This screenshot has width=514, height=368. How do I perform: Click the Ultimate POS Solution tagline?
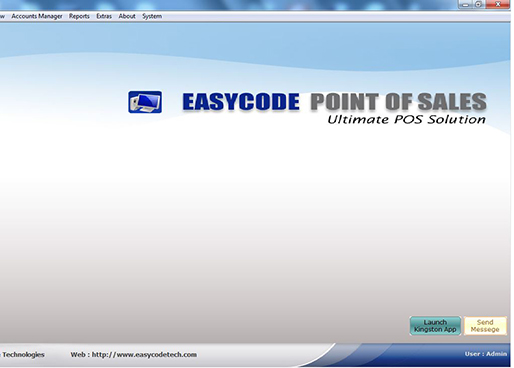pos(406,119)
